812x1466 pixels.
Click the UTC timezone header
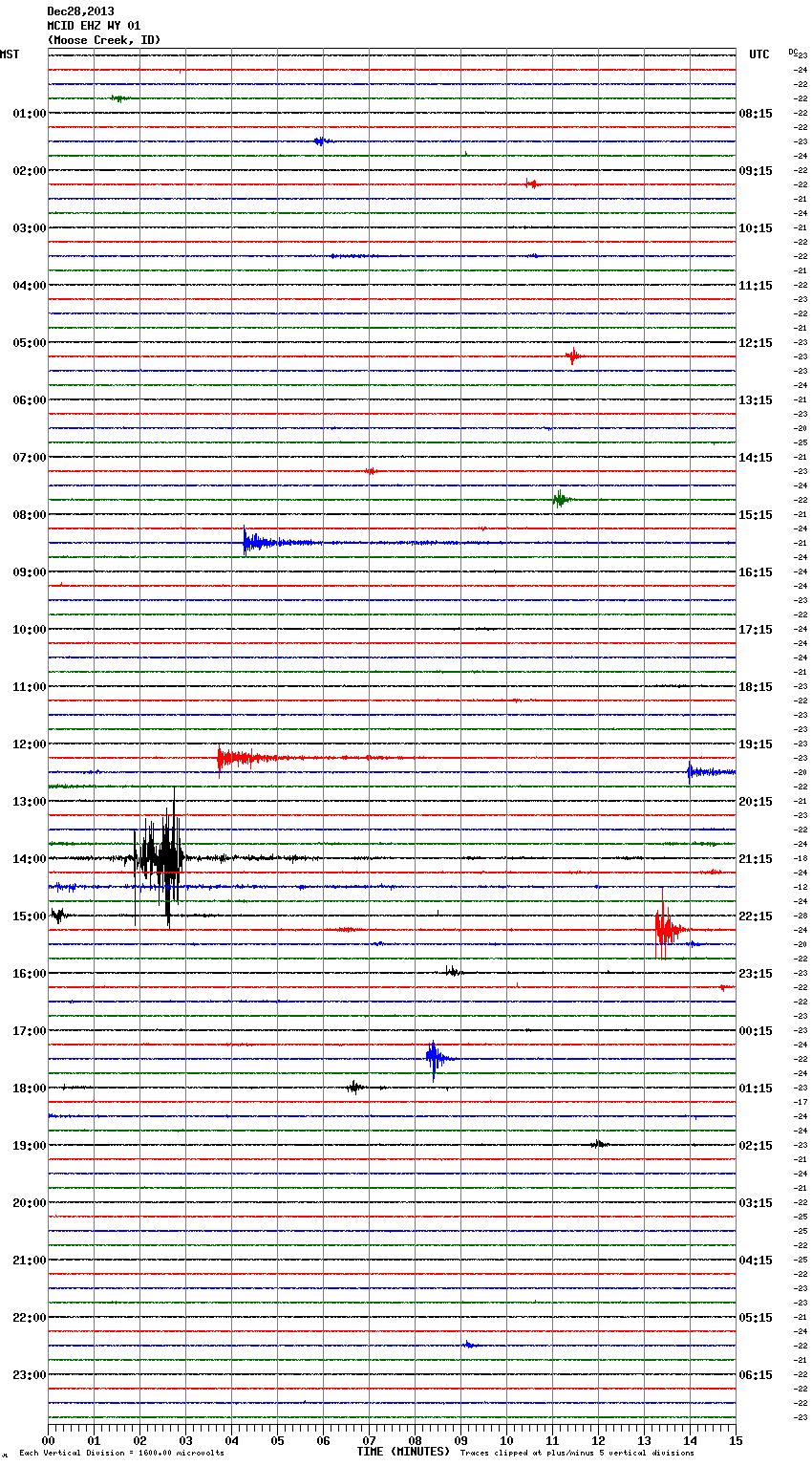pos(759,54)
